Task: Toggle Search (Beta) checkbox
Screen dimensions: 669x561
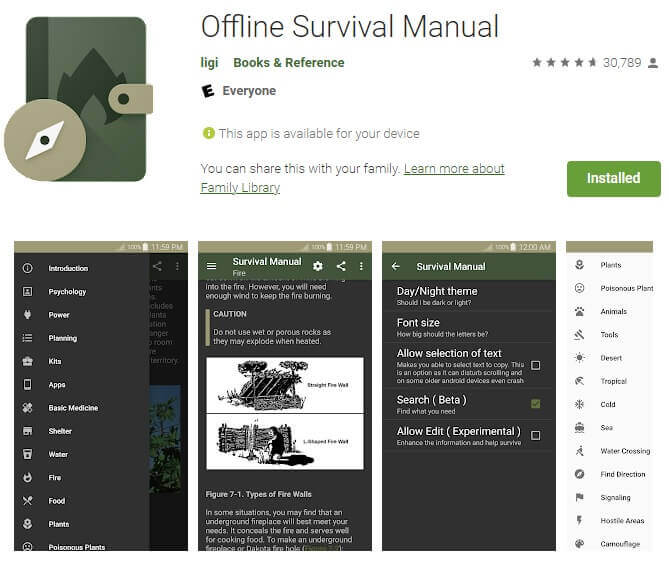Action: [x=535, y=403]
